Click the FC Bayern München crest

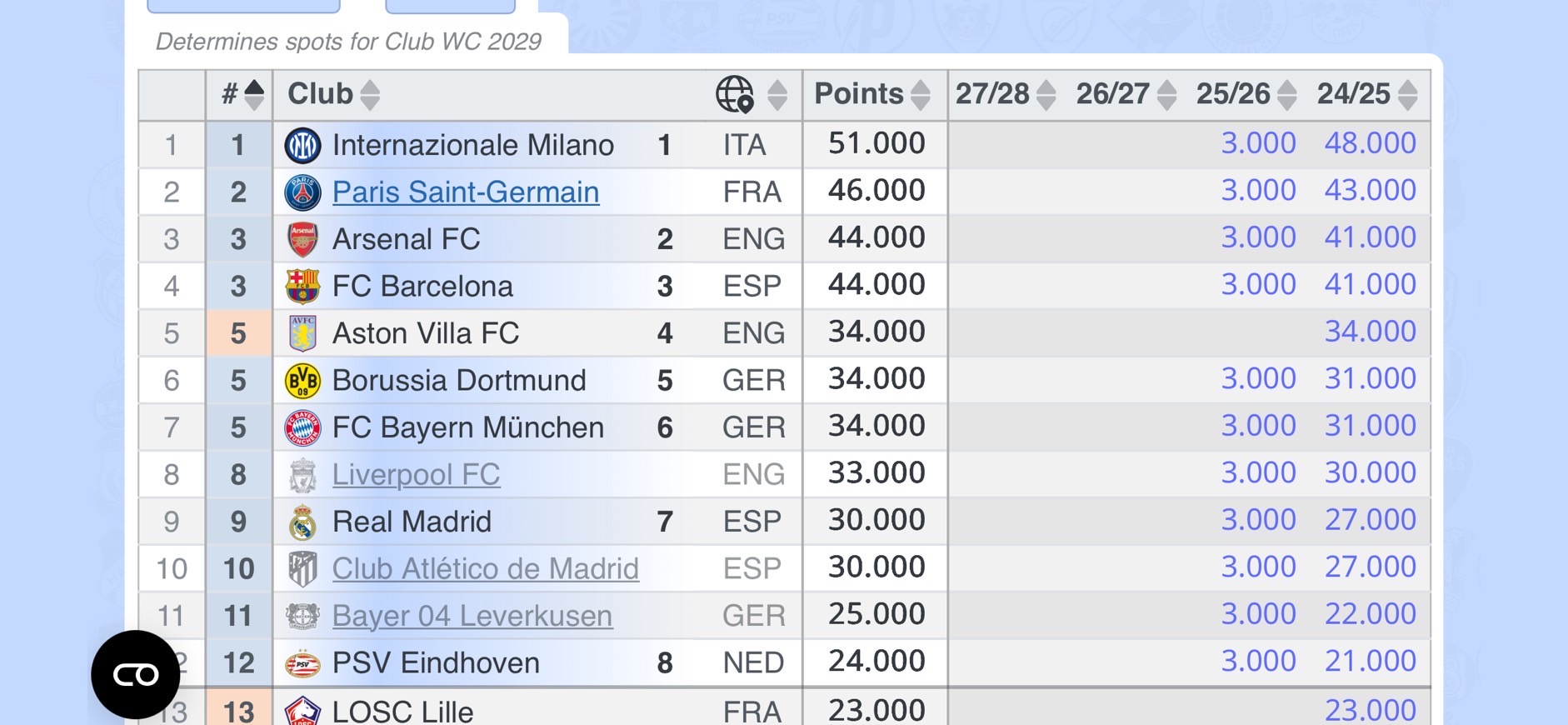[302, 427]
